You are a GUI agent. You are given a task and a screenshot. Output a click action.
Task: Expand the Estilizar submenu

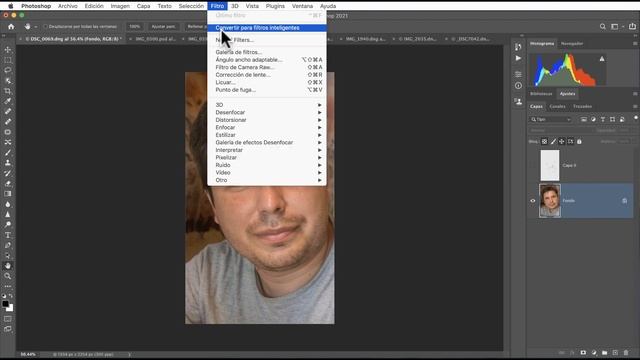click(267, 135)
